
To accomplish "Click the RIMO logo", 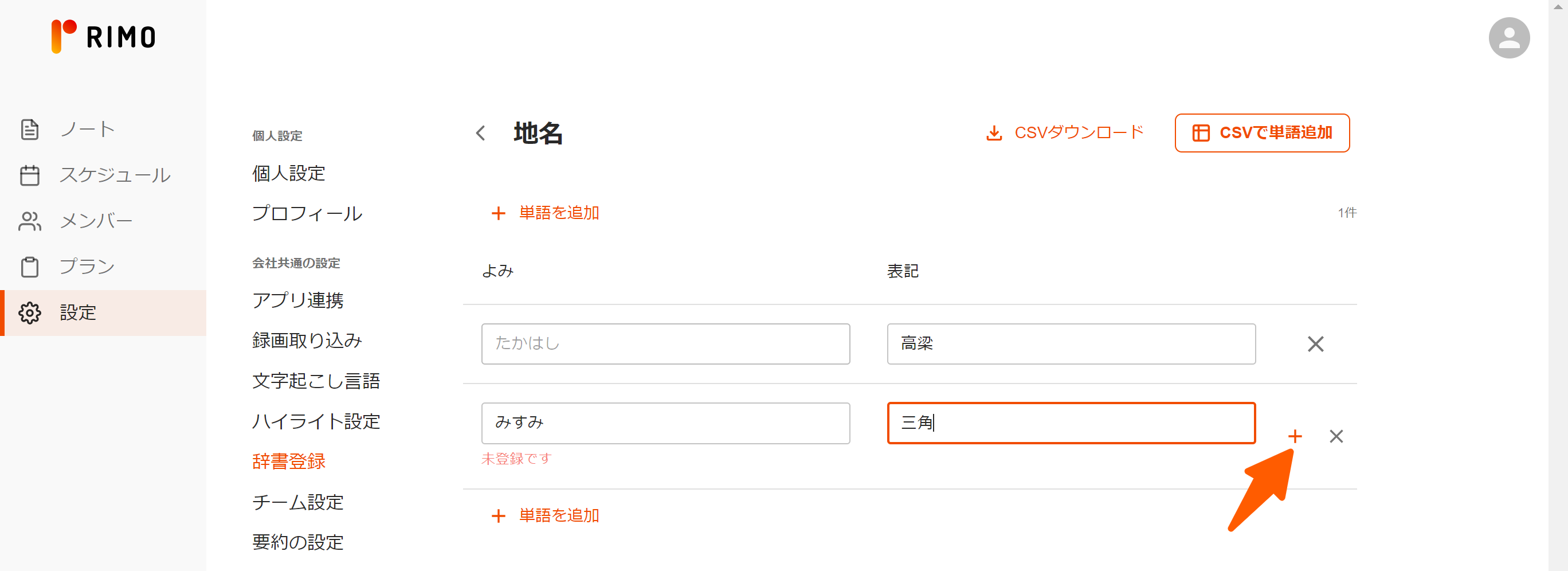I will coord(104,37).
